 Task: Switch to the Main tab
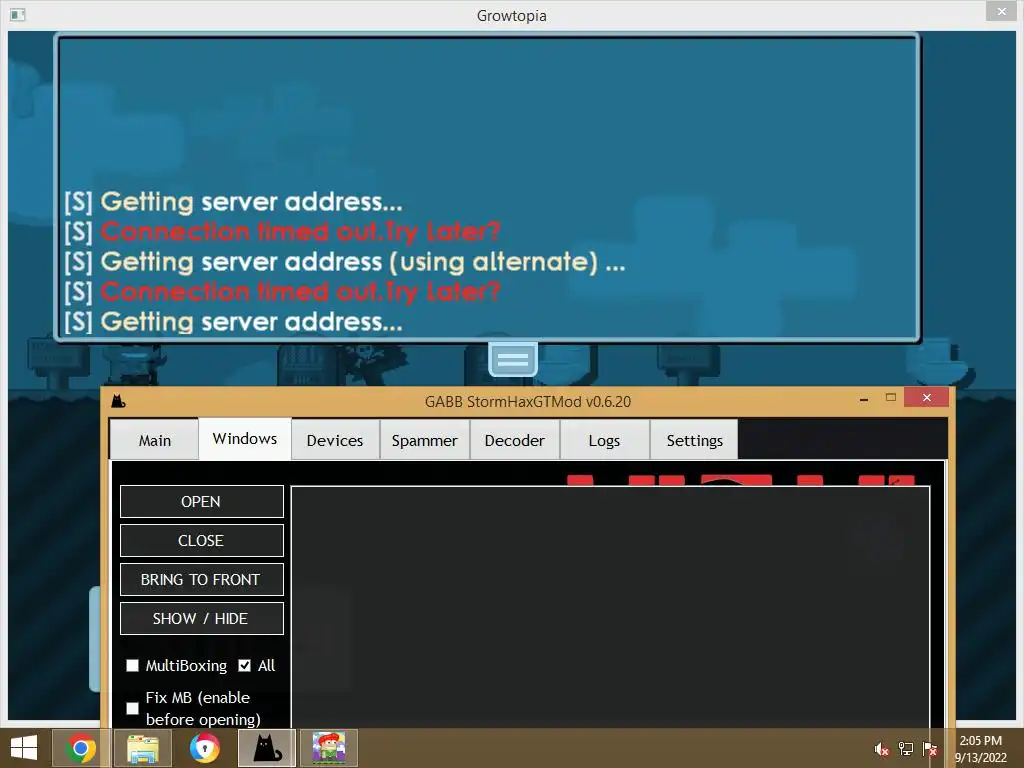(x=154, y=441)
